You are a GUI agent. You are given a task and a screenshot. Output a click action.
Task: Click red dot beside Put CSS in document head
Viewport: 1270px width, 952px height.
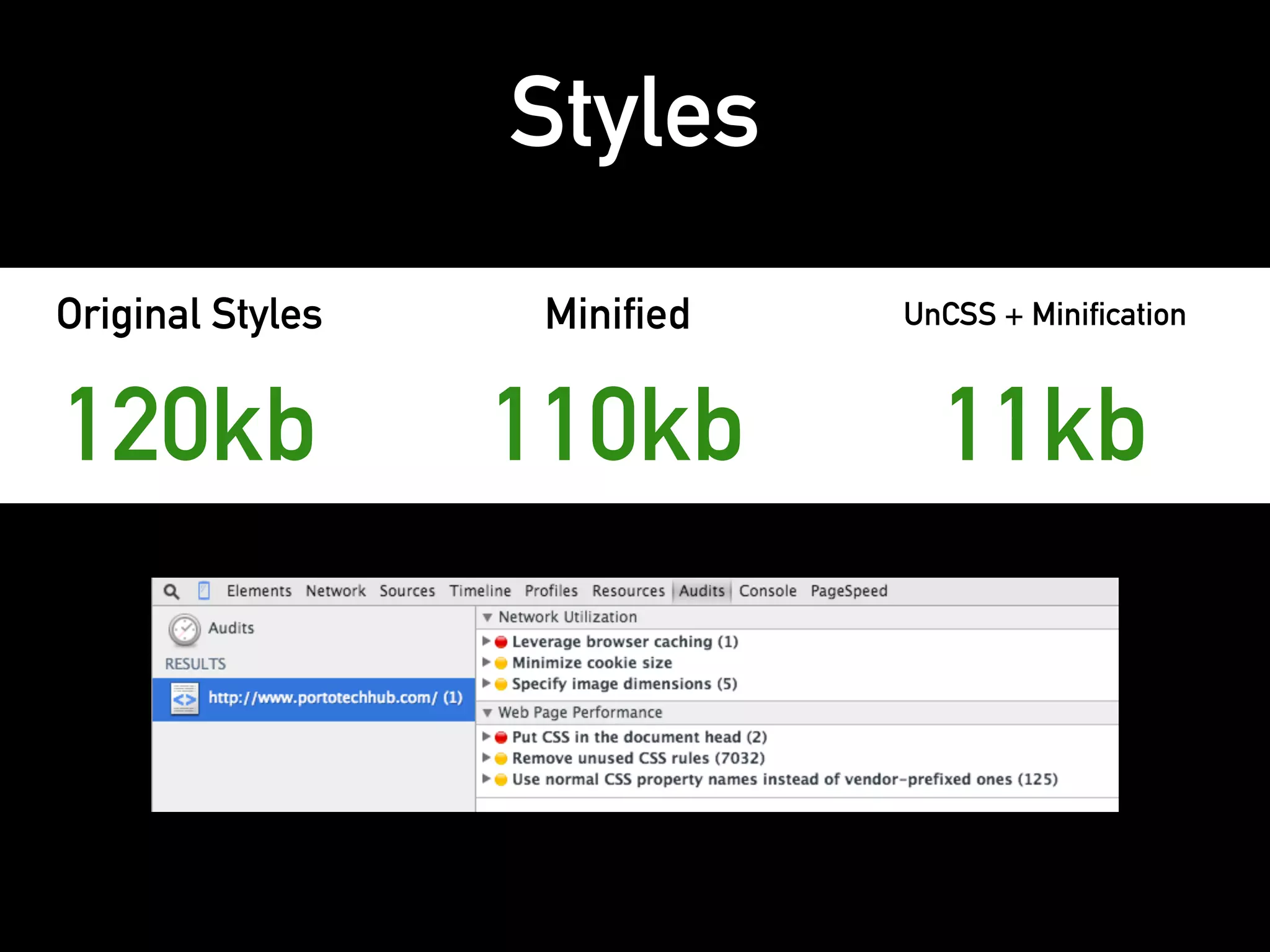click(501, 738)
